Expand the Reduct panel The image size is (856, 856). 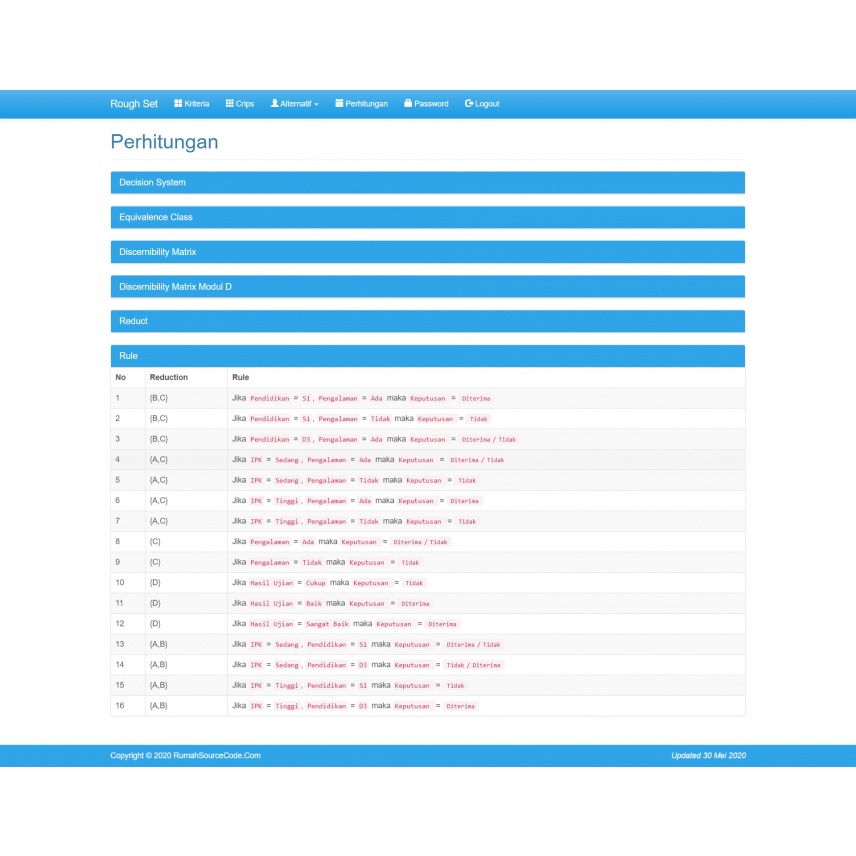click(427, 321)
